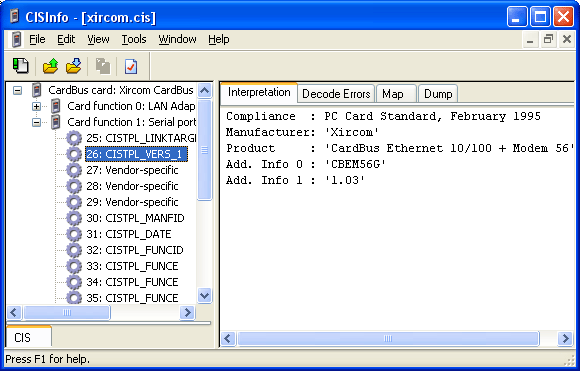Select tuple 27: Vendor-specific
Image resolution: width=580 pixels, height=371 pixels.
(132, 170)
